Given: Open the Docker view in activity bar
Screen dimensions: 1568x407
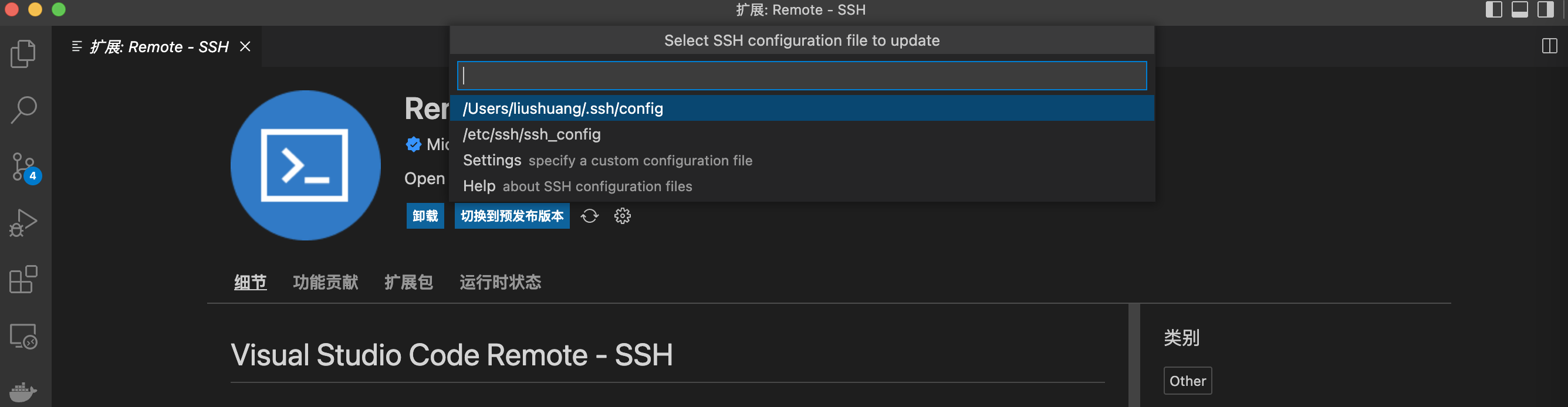Looking at the screenshot, I should [23, 391].
